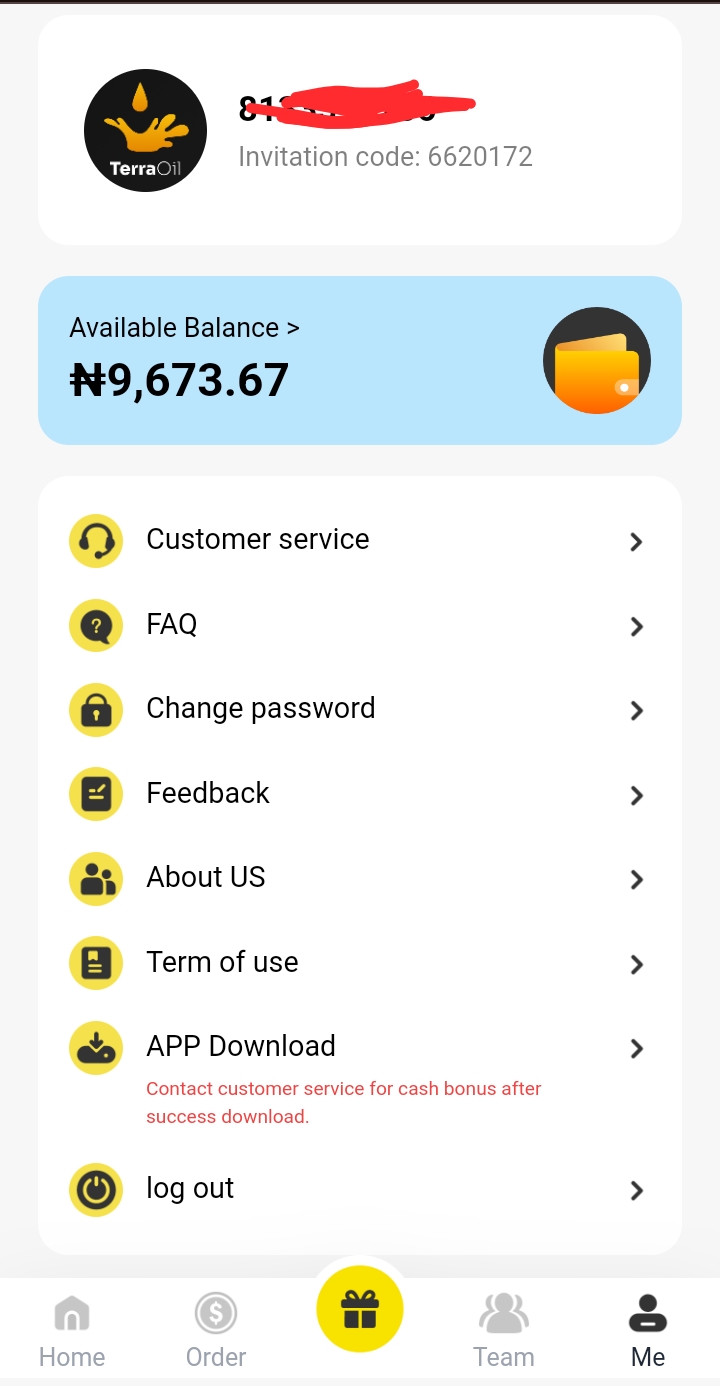Tap the TerraOil profile avatar
The width and height of the screenshot is (720, 1386).
pyautogui.click(x=145, y=130)
